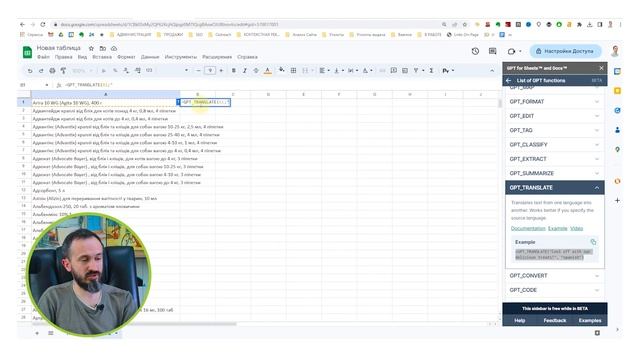This screenshot has height=360, width=640.
Task: Open the GPT_TRANSLATE Video link
Action: point(576,229)
